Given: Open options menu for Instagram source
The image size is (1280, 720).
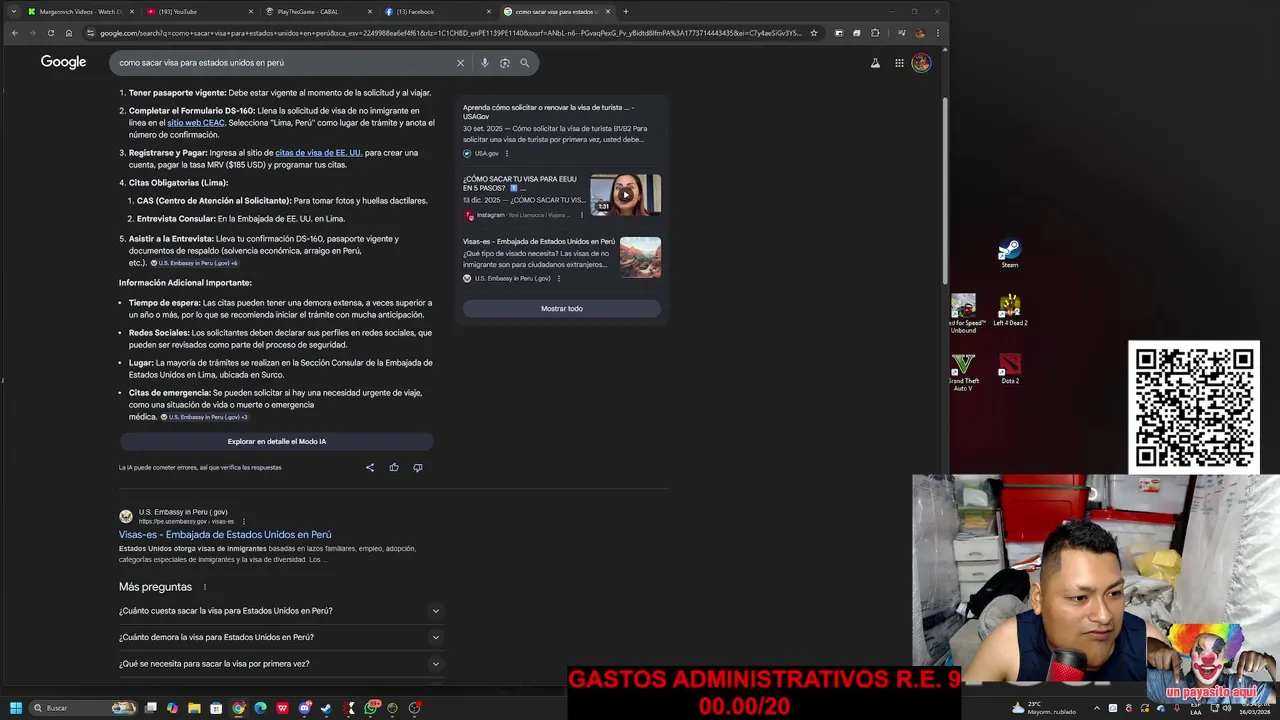Looking at the screenshot, I should coord(581,215).
